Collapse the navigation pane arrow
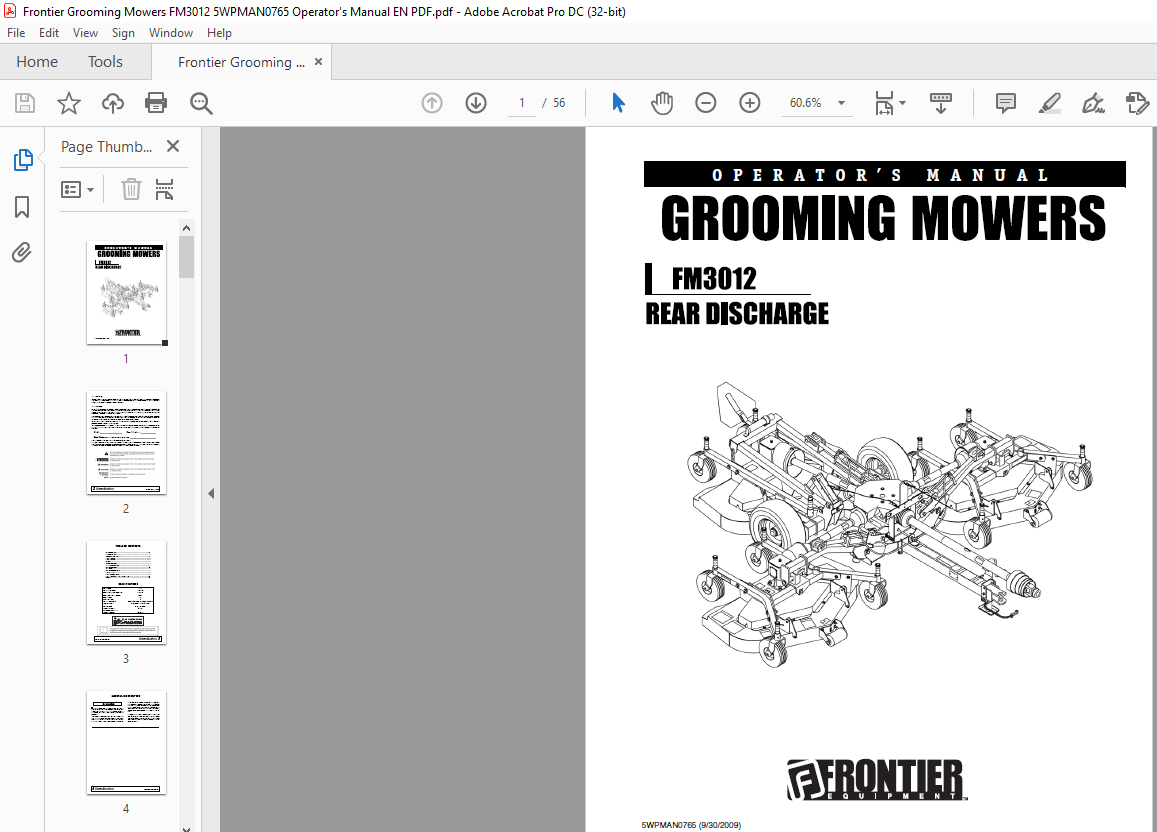Viewport: 1157px width, 832px height. (x=211, y=493)
